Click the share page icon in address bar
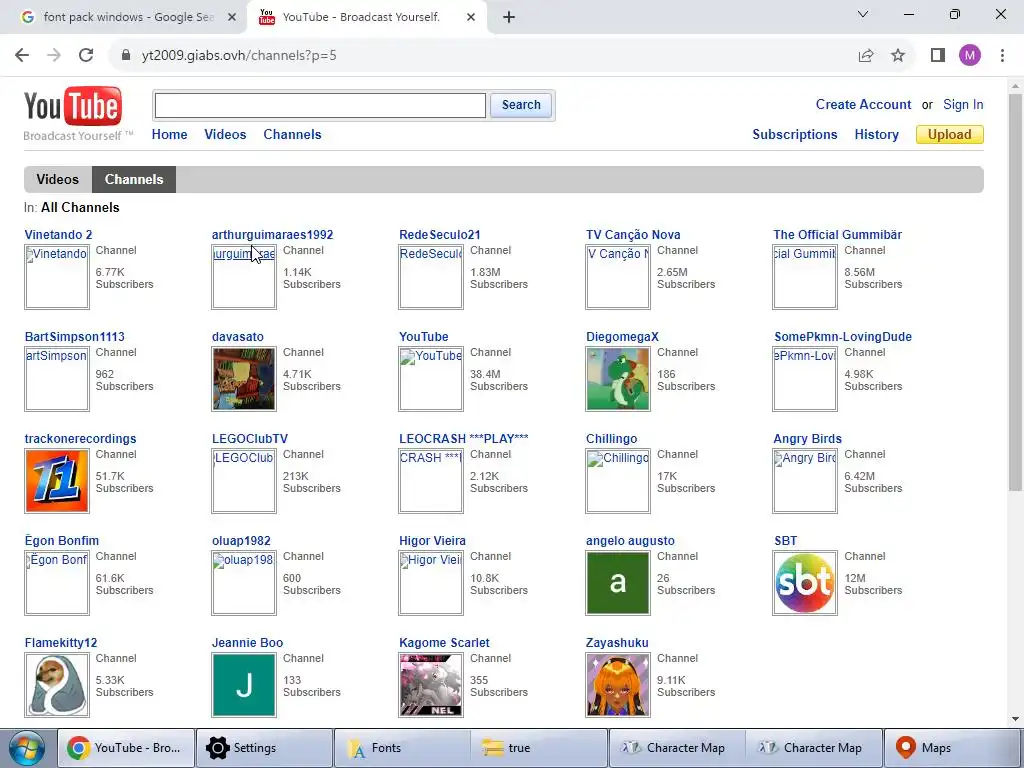1024x768 pixels. coord(866,56)
